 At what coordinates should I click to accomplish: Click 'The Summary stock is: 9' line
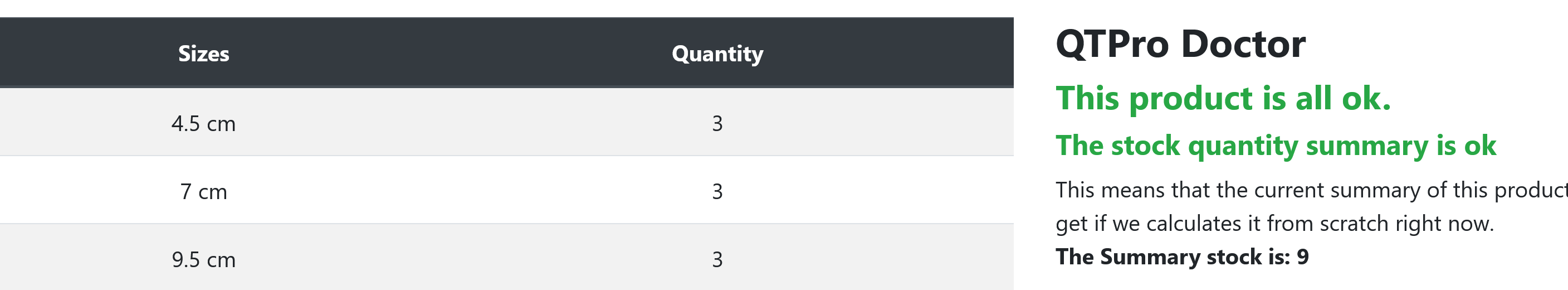click(x=1182, y=257)
